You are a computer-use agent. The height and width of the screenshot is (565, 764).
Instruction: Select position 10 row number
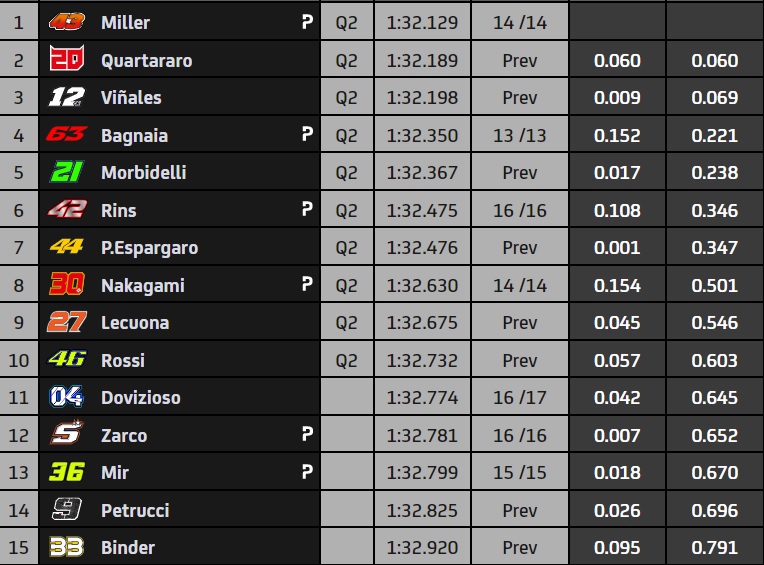pos(19,360)
